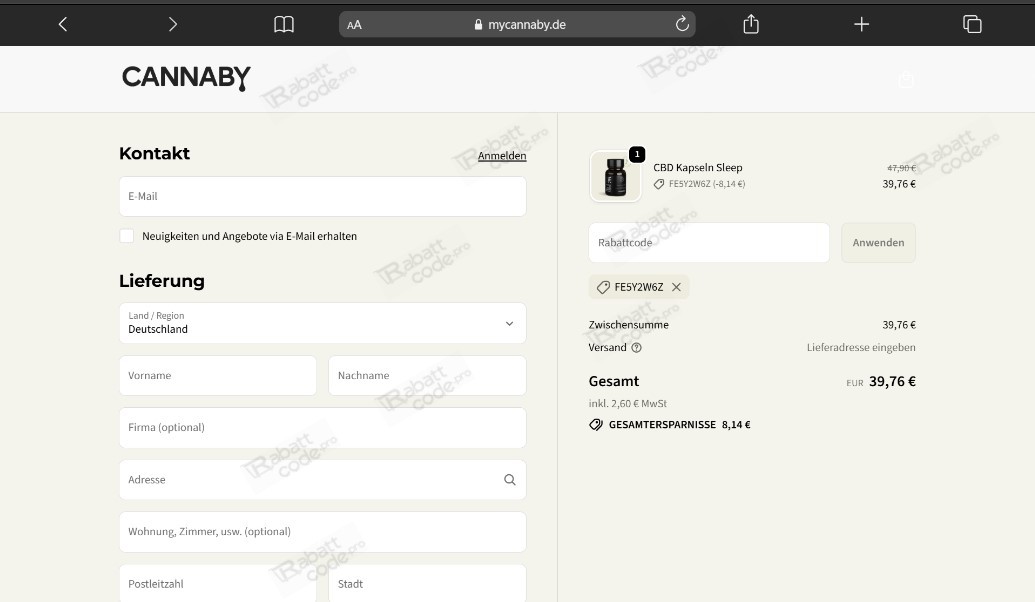Open the Share sheet in Safari
This screenshot has width=1035, height=602.
coord(751,24)
